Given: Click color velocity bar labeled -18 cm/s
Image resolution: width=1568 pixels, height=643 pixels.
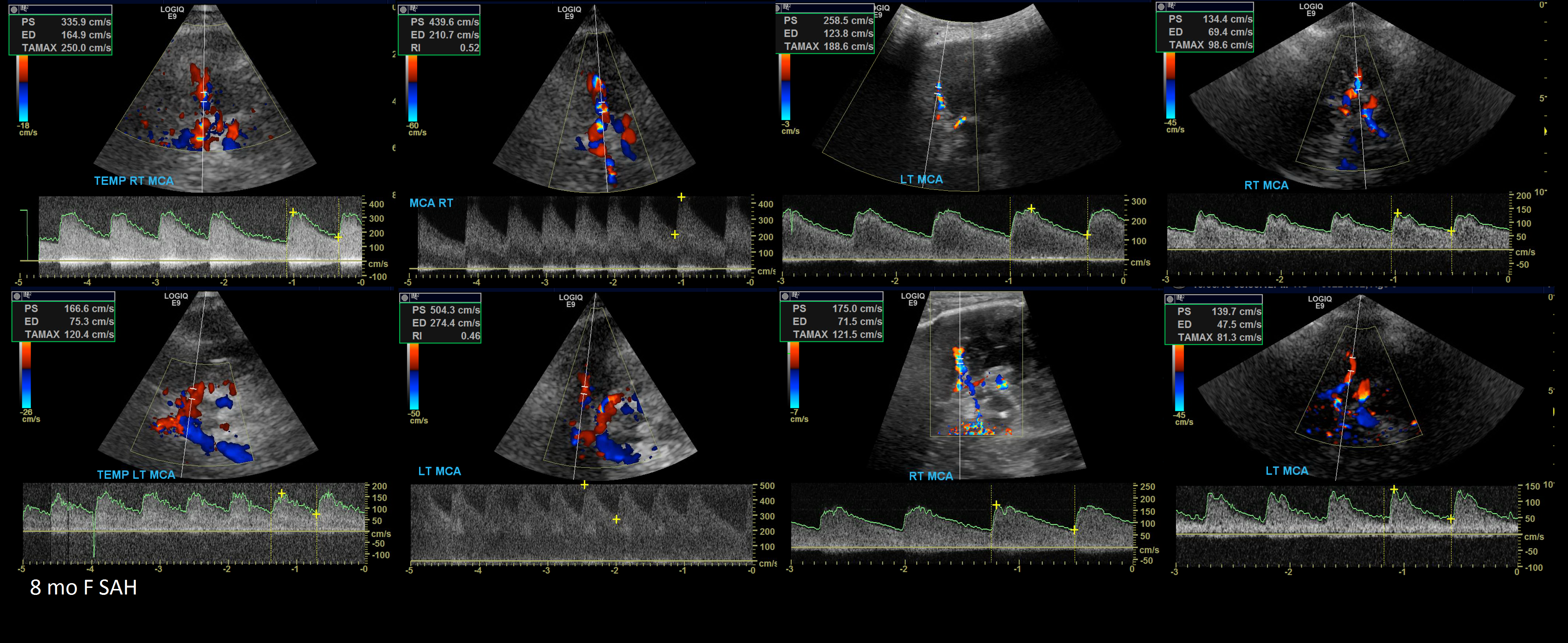Looking at the screenshot, I should [22, 88].
